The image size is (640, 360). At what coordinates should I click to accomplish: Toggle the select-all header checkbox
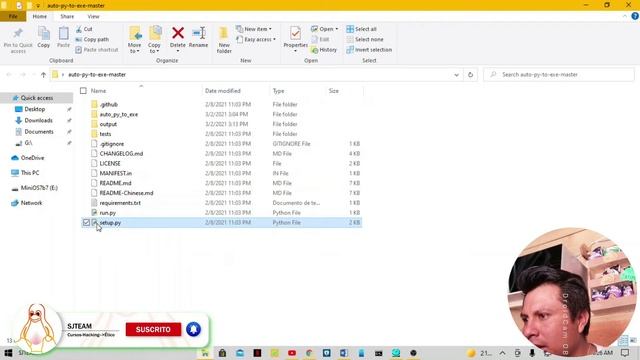[x=83, y=91]
